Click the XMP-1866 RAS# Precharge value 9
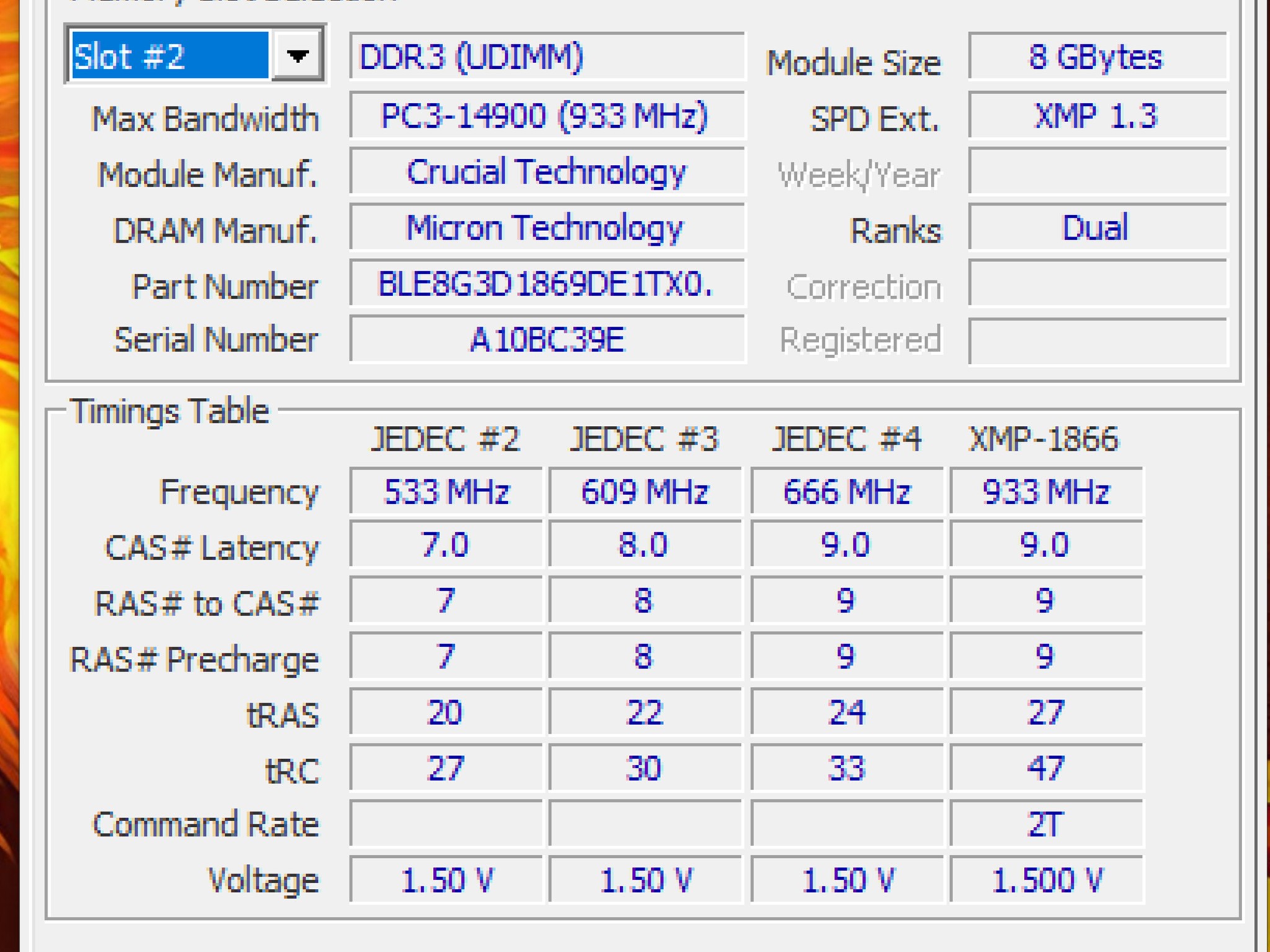Screen dimensions: 1270x952 1046,656
